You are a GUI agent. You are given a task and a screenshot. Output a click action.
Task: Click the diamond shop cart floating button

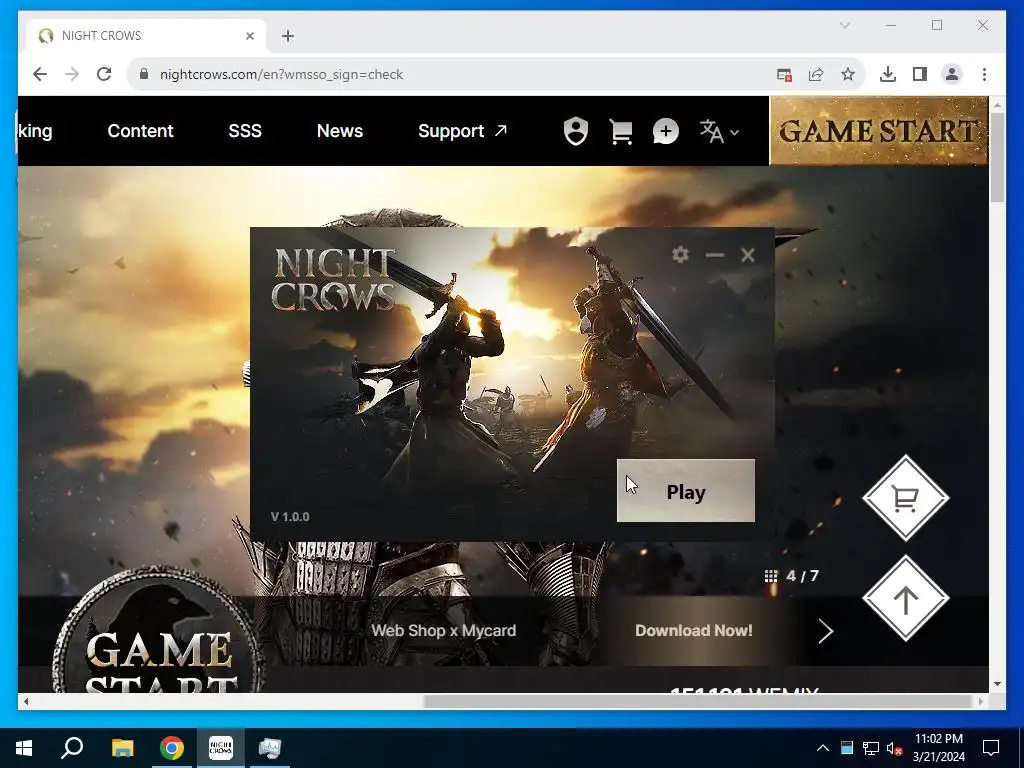pos(905,498)
